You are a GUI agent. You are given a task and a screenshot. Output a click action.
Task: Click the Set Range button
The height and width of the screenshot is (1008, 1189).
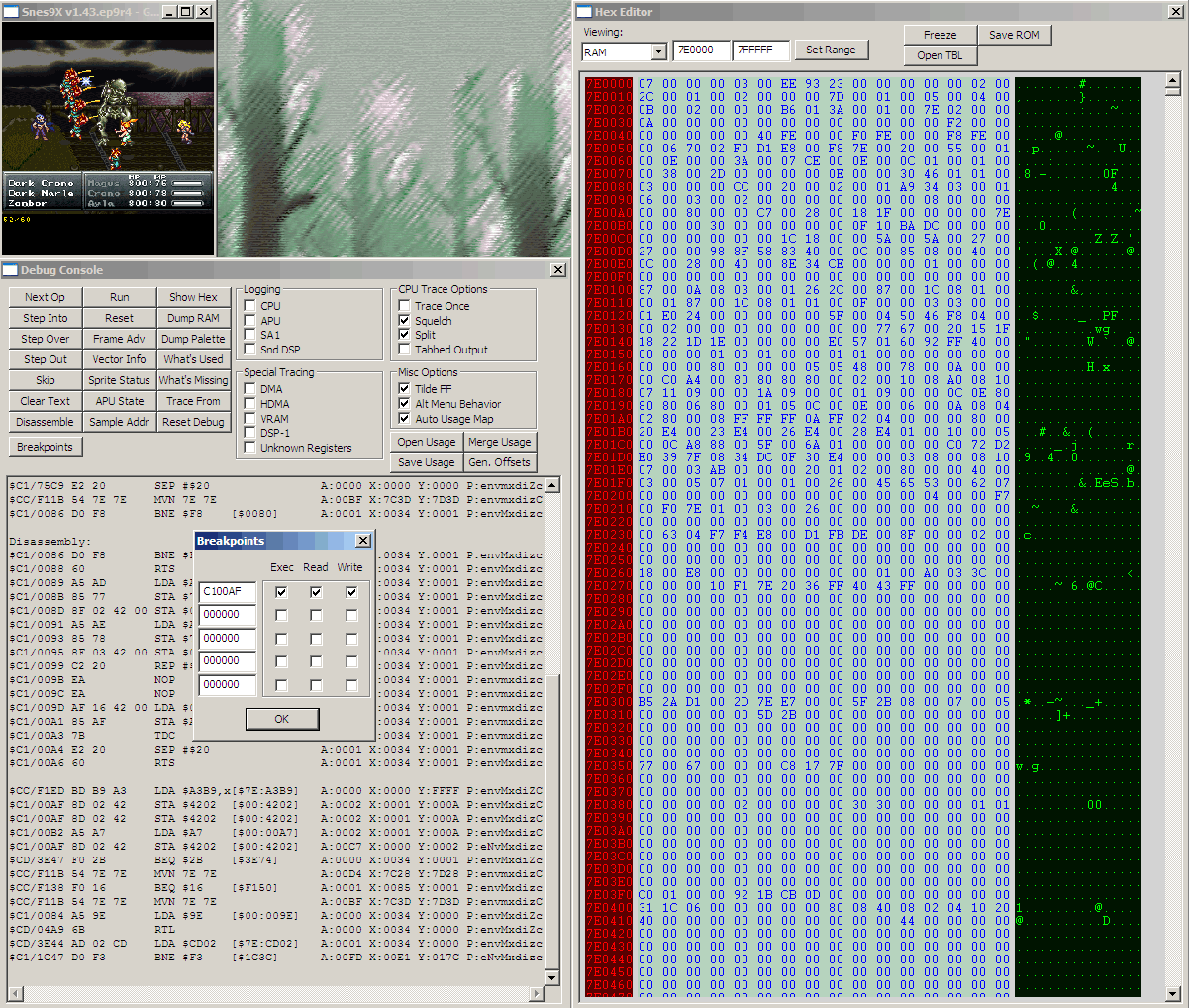click(x=830, y=50)
